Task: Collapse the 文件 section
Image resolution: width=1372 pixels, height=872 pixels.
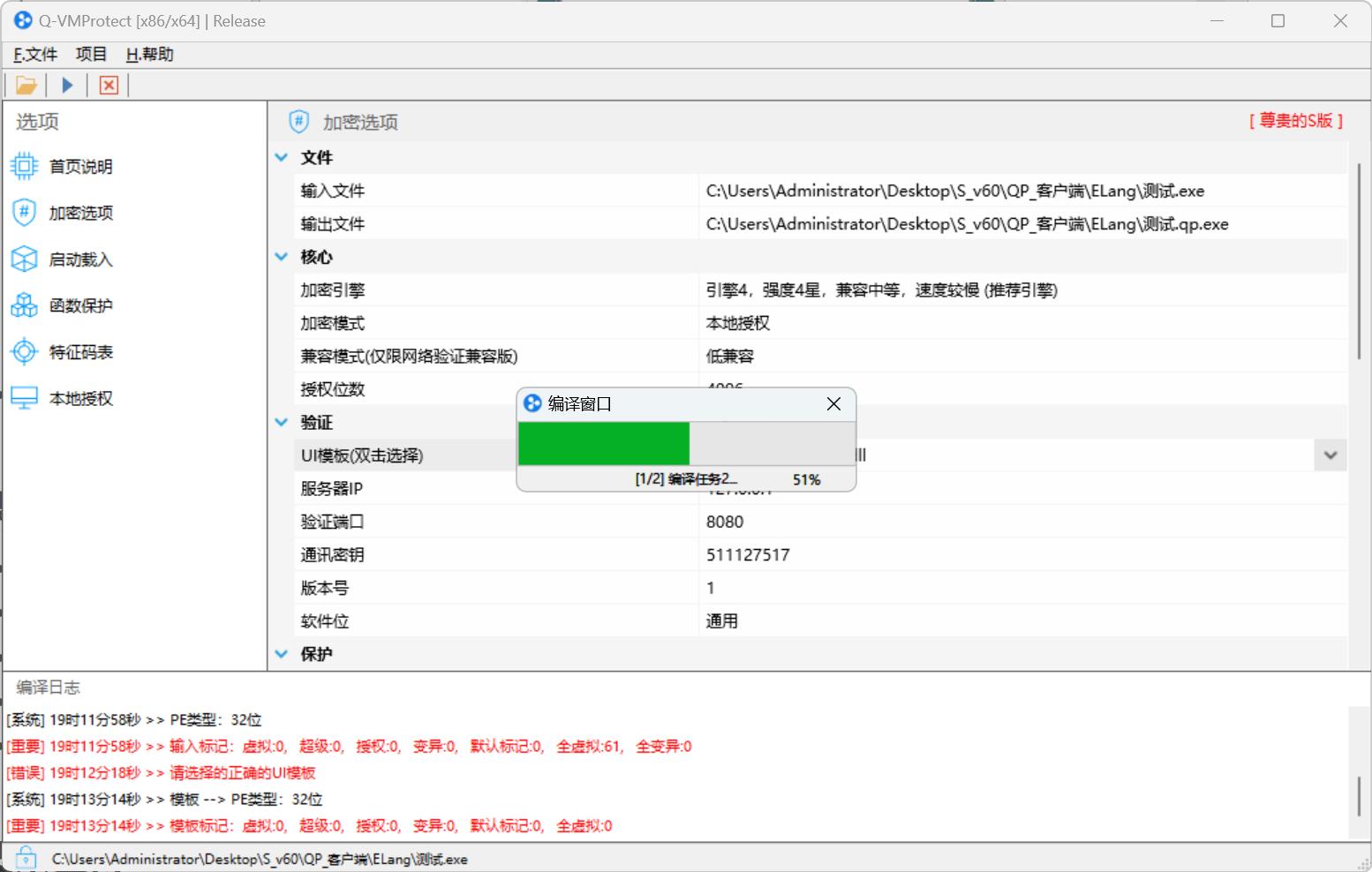Action: [x=281, y=157]
